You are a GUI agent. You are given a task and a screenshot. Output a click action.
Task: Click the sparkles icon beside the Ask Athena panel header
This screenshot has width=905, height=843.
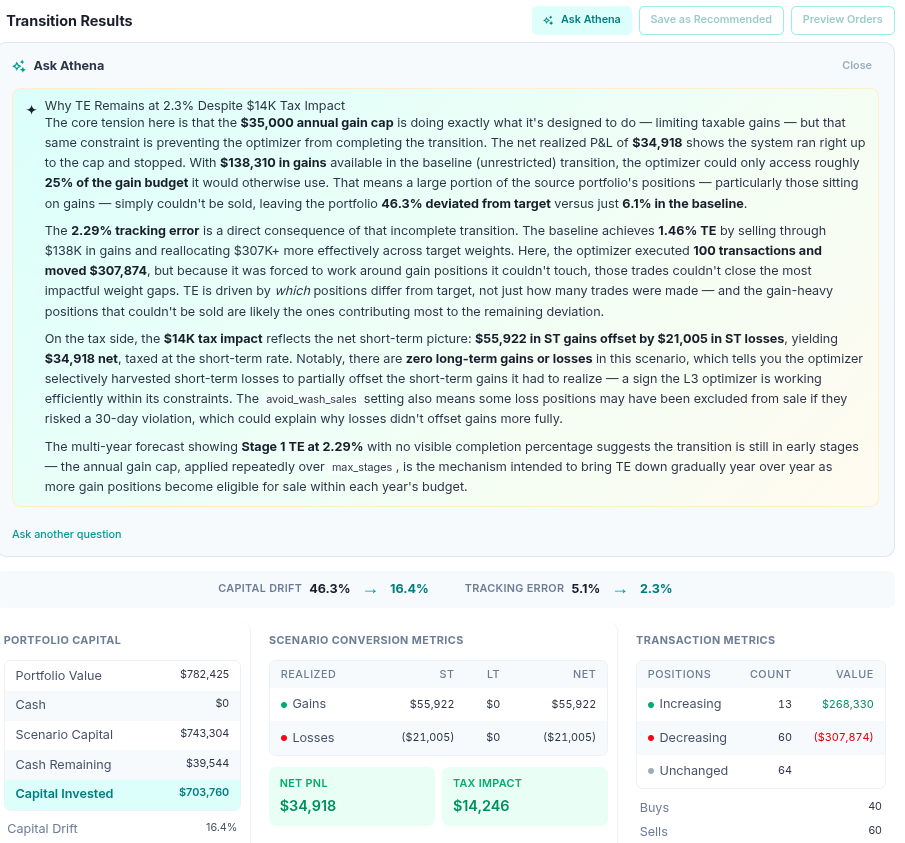(18, 65)
